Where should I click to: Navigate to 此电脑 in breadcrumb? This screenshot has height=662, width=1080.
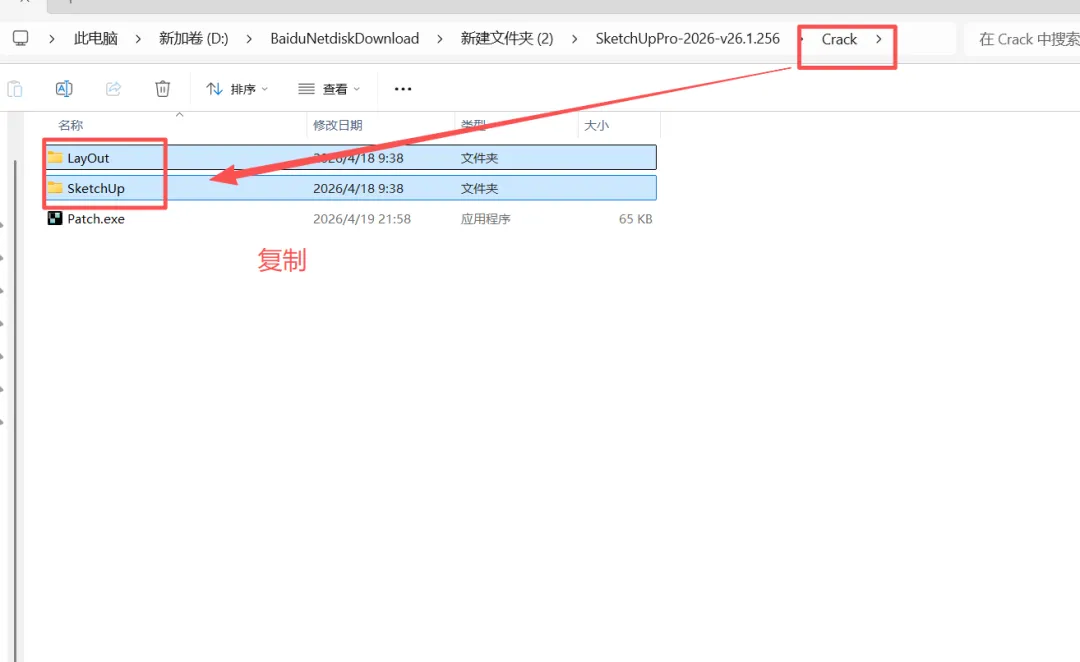pyautogui.click(x=96, y=39)
